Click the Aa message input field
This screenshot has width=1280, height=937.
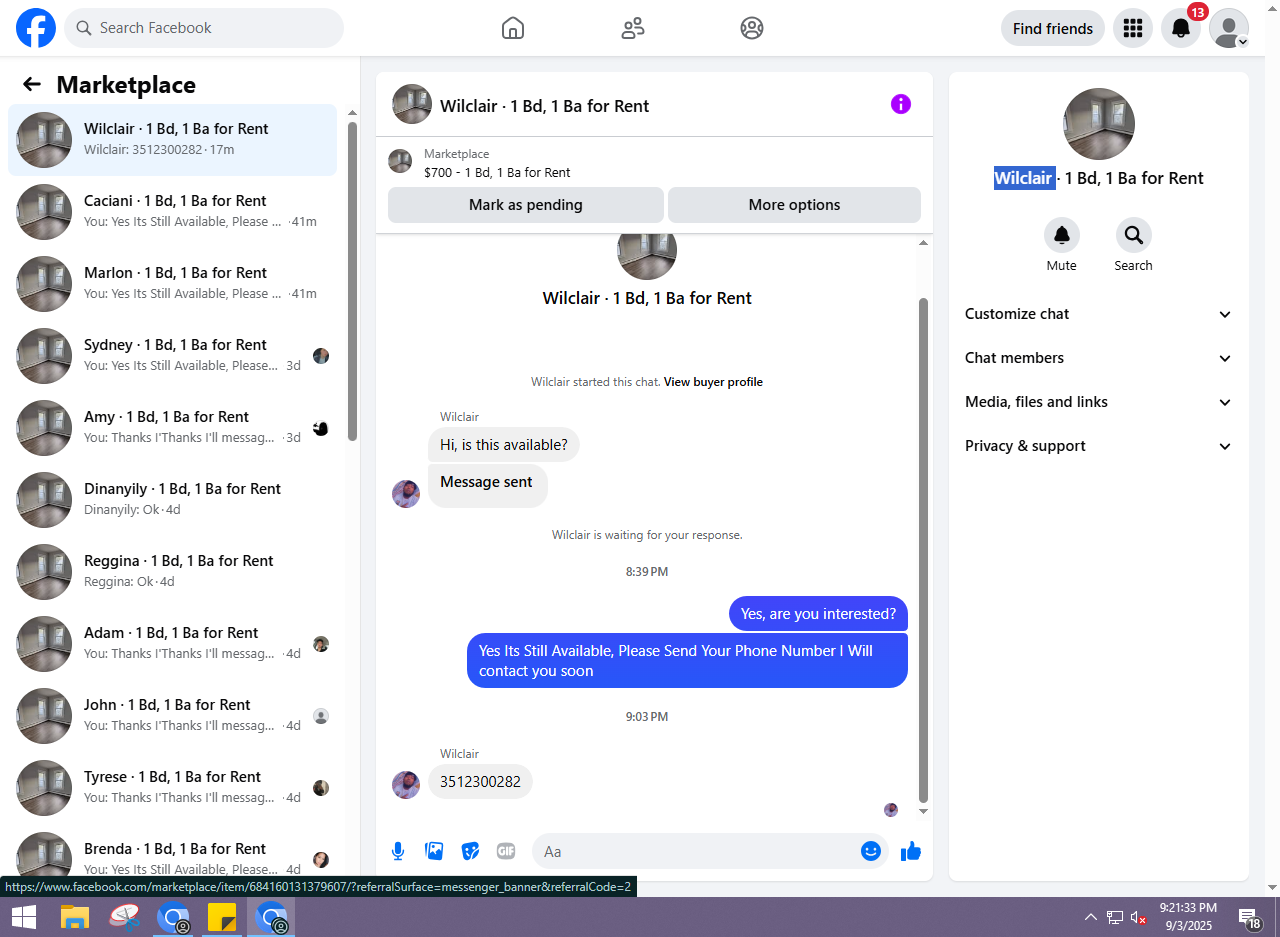[x=696, y=851]
